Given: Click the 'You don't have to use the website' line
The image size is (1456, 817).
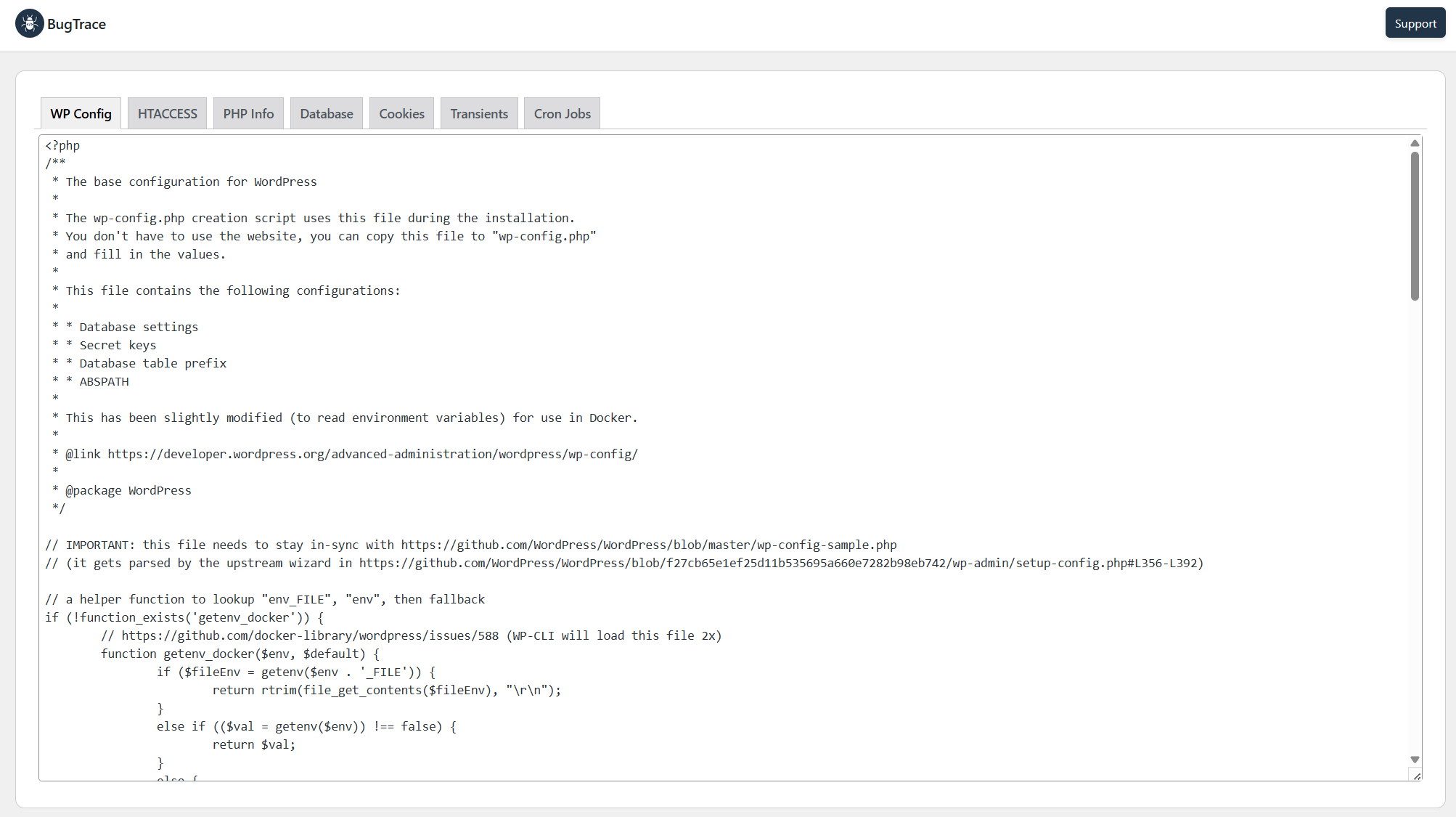Looking at the screenshot, I should click(x=324, y=236).
